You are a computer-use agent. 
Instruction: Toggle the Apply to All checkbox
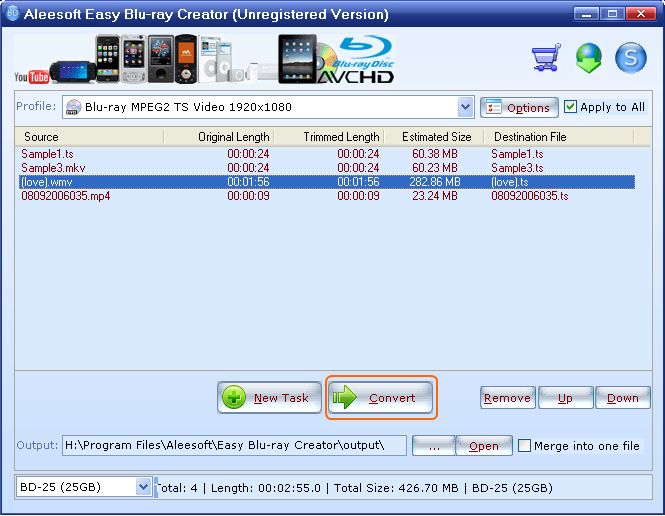tap(570, 107)
